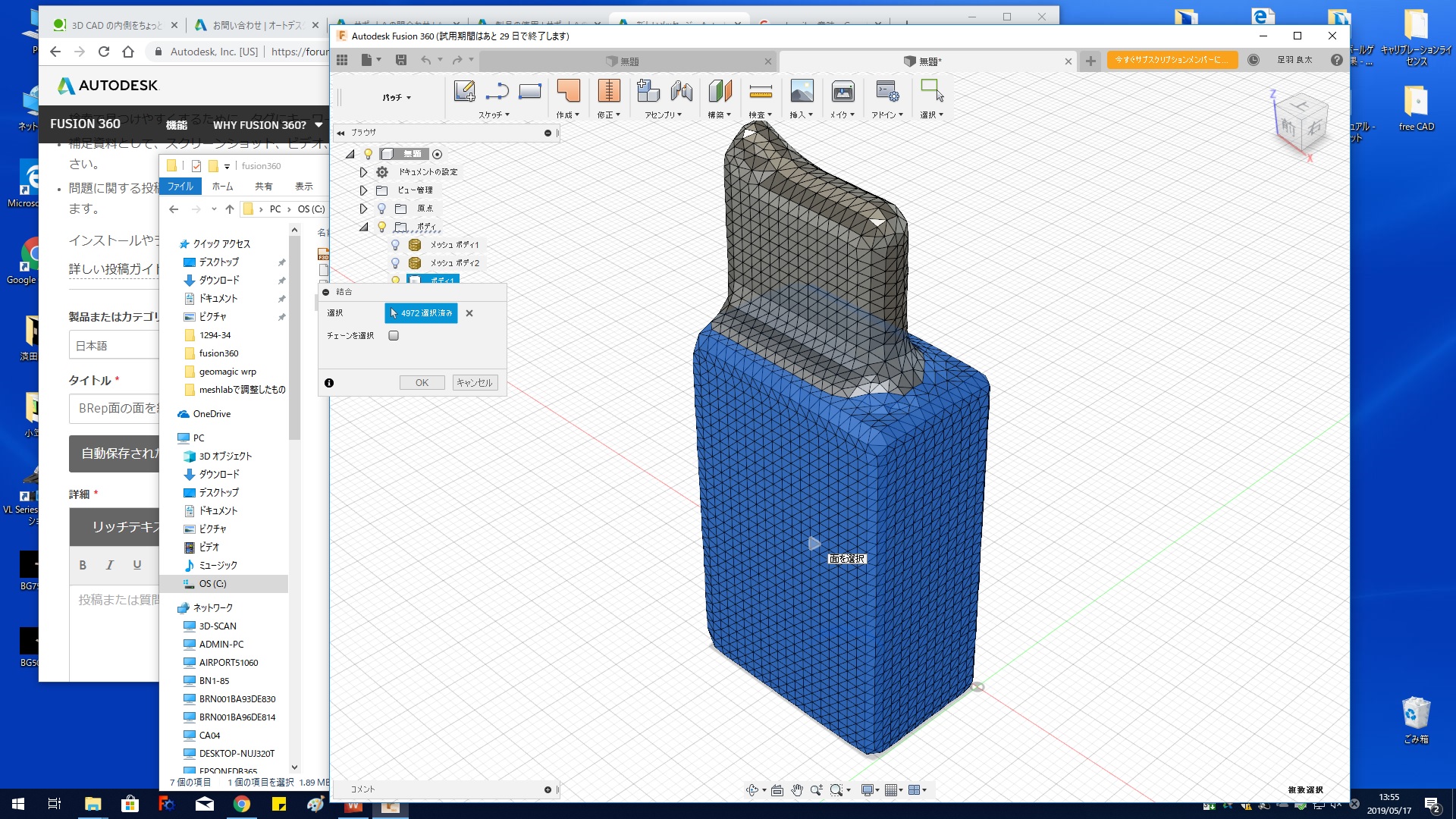Viewport: 1456px width, 819px height.
Task: Enable the チェーンを選択 checkbox
Action: [394, 335]
